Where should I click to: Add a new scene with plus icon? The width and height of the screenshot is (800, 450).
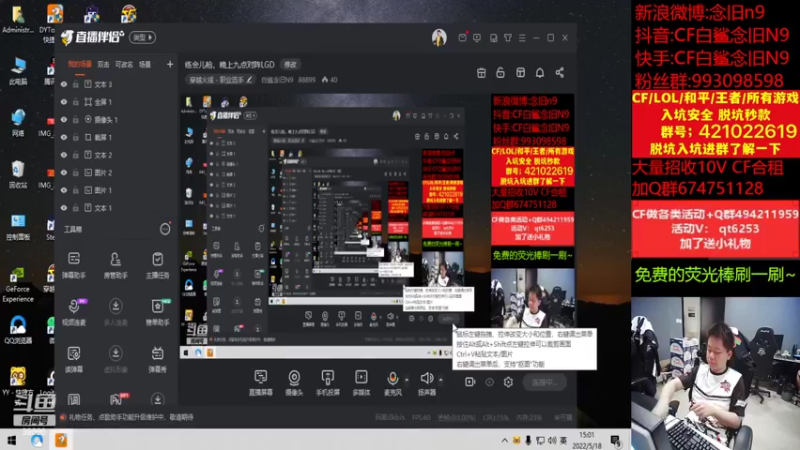click(x=170, y=64)
